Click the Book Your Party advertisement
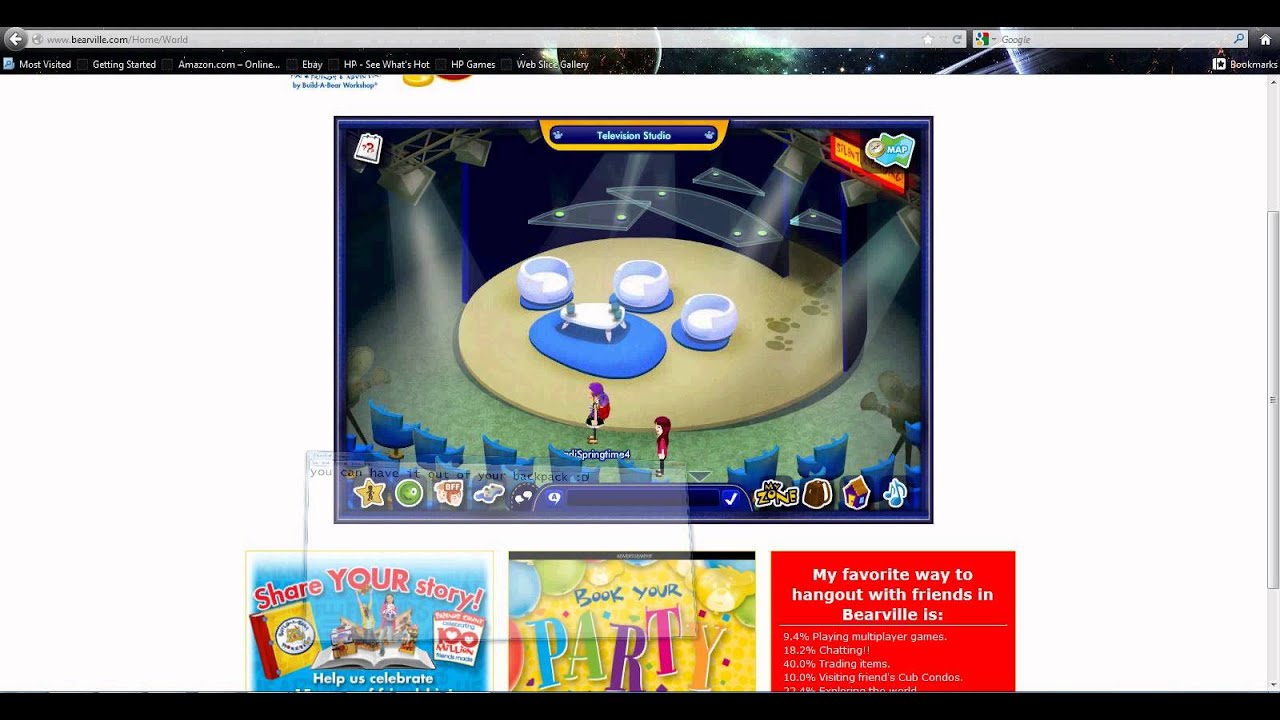1280x720 pixels. (632, 623)
